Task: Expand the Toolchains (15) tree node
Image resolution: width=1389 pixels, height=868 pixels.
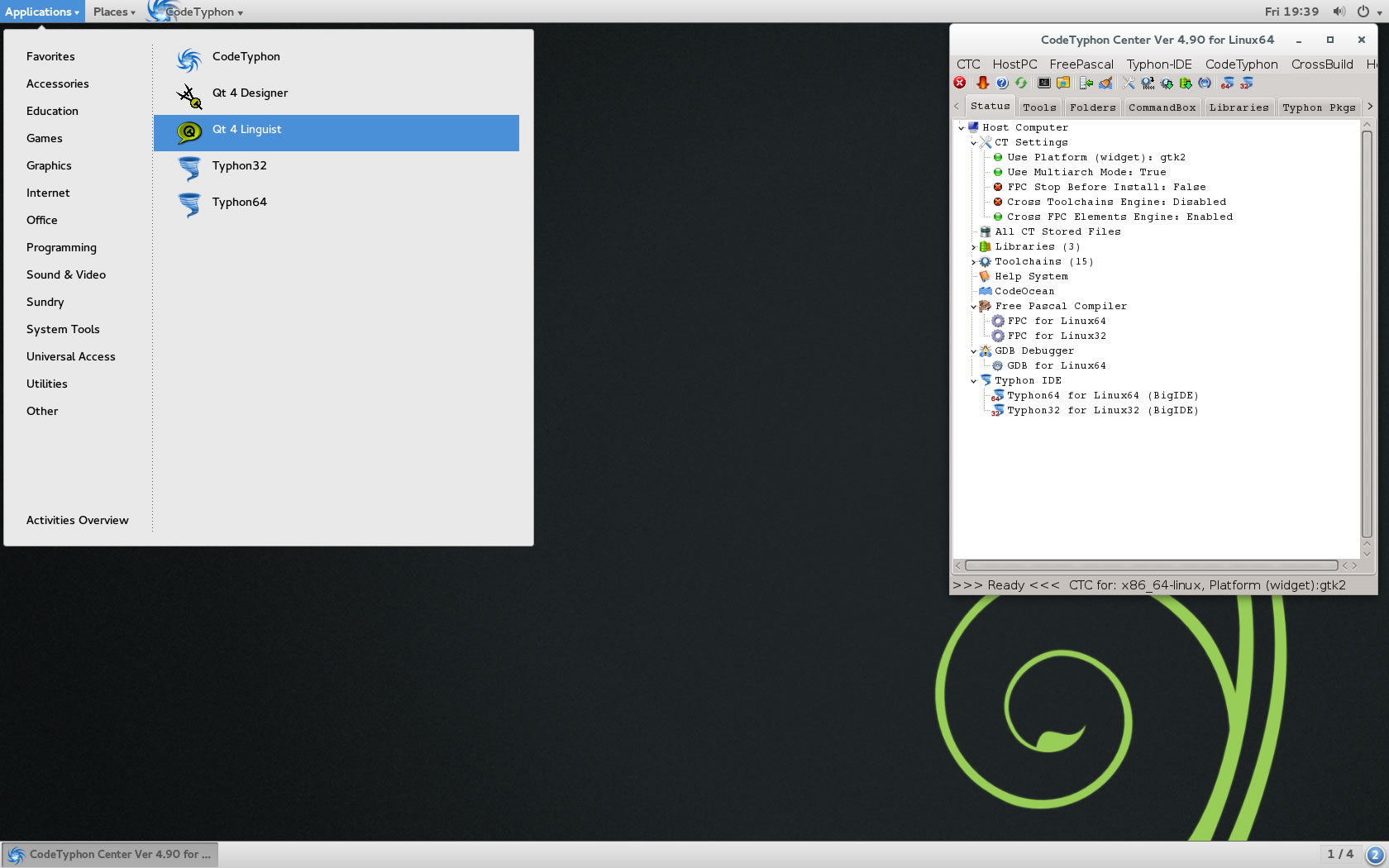Action: point(973,262)
